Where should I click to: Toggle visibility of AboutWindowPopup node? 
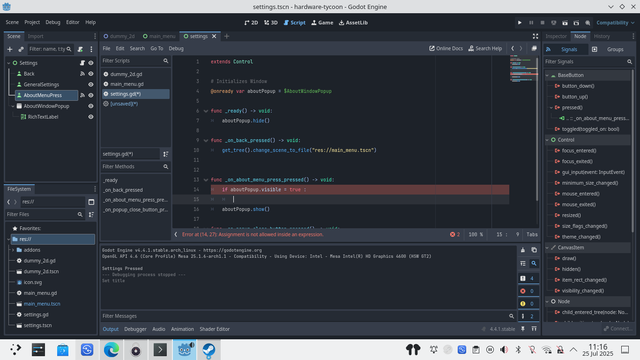(91, 106)
